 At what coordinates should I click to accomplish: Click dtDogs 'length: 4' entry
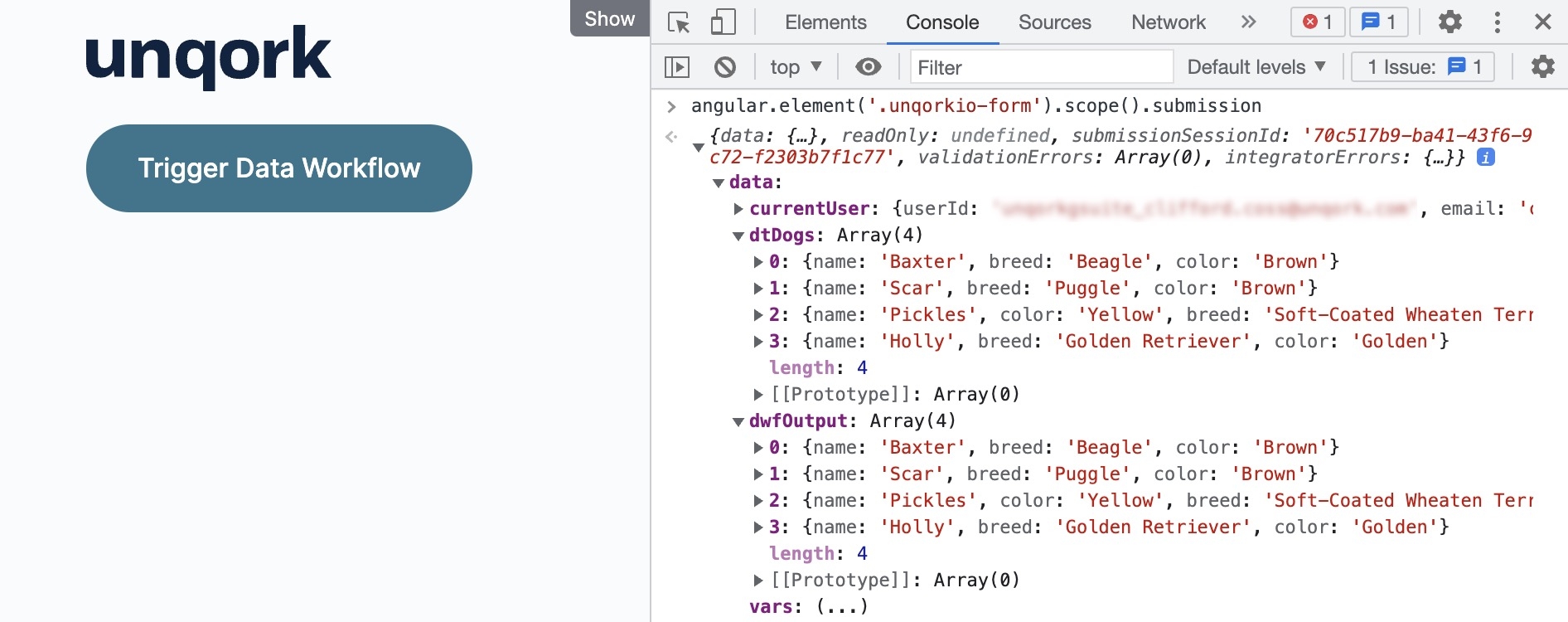tap(818, 367)
